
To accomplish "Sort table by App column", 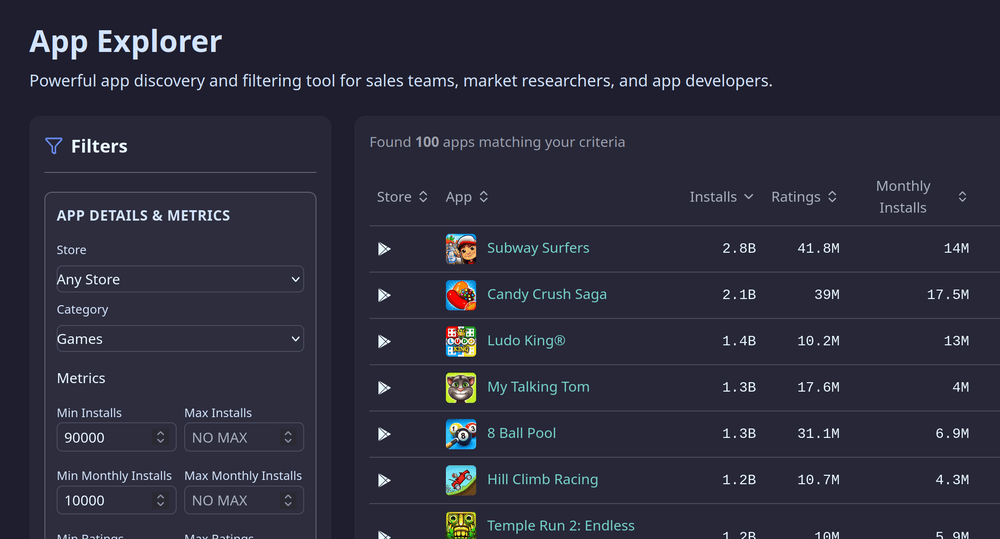I will click(x=467, y=197).
